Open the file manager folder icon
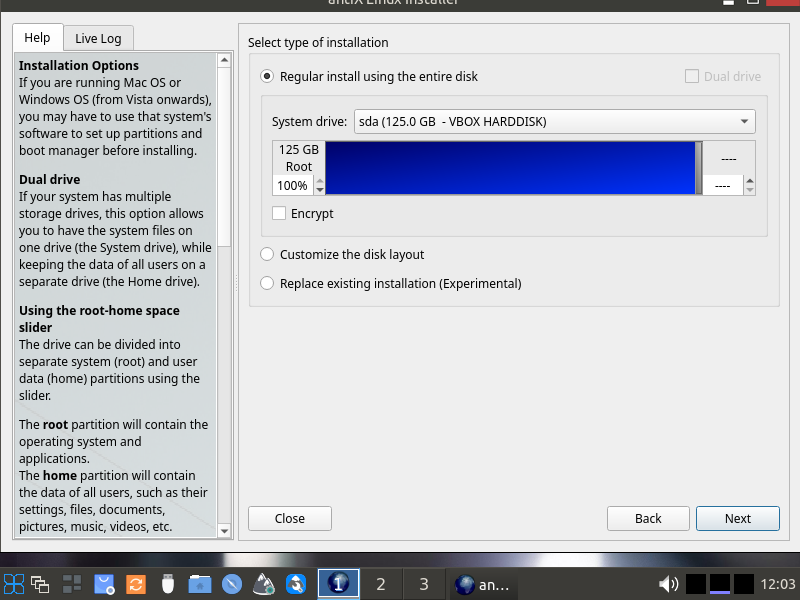The width and height of the screenshot is (800, 600). coord(200,584)
